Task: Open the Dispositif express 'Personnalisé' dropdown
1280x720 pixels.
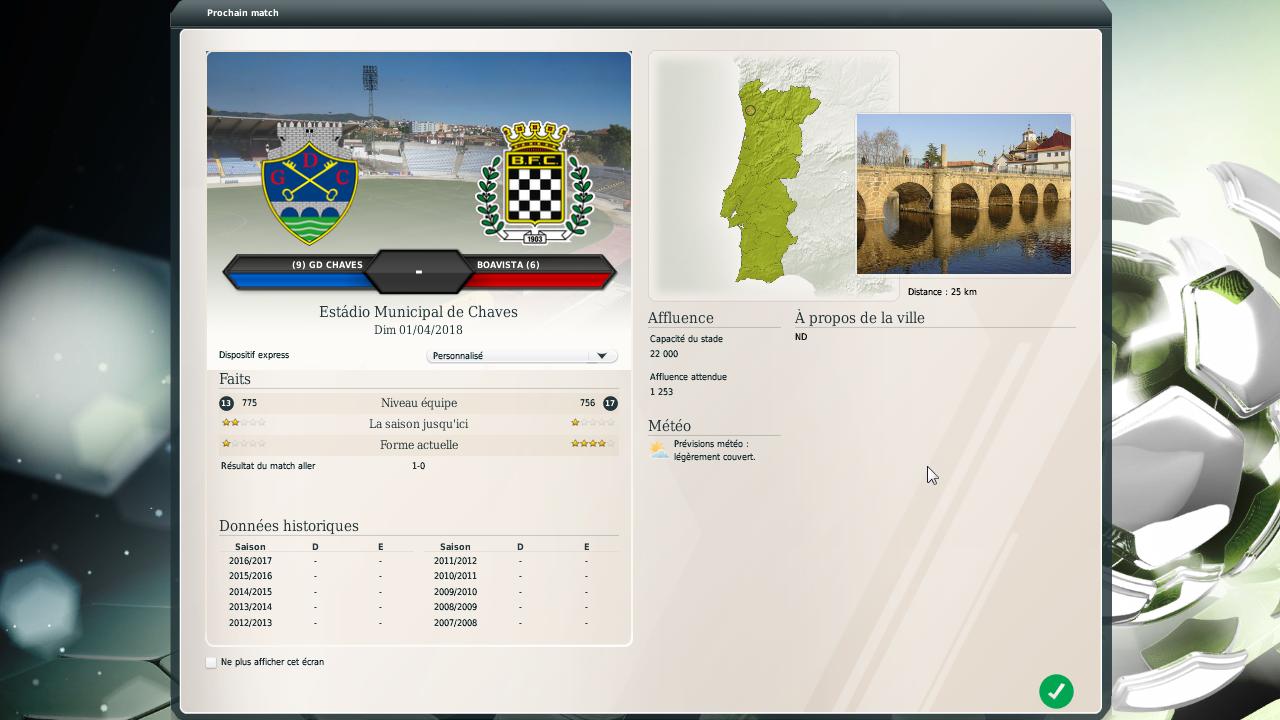Action: [x=521, y=356]
